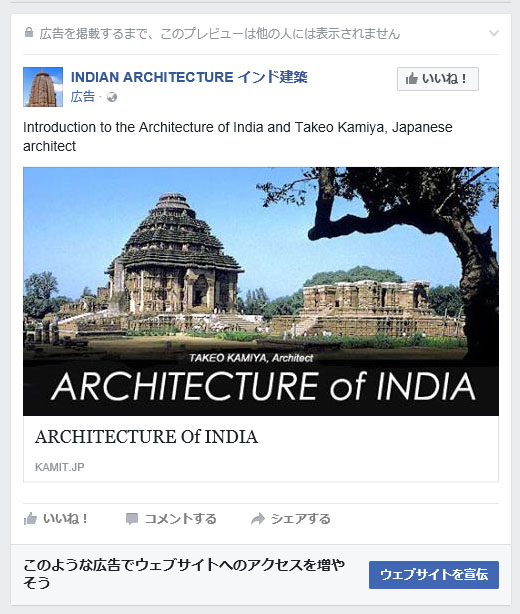Expand the chevron dropdown at top right
The image size is (520, 614).
click(494, 33)
